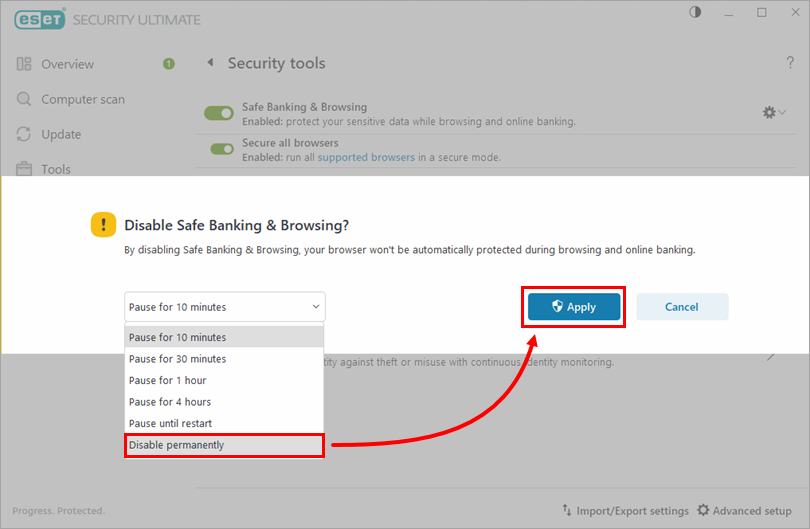Click the Update refresh icon in sidebar

(x=24, y=134)
